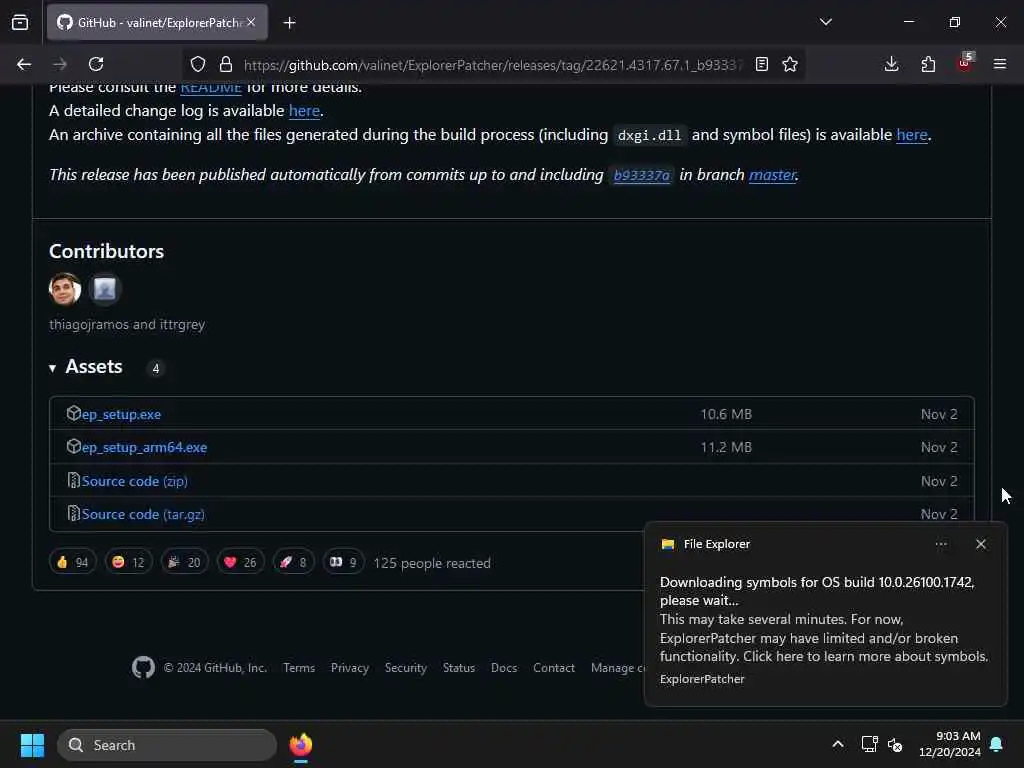1024x768 pixels.
Task: Download ep_setup_arm64.exe
Action: click(x=144, y=447)
